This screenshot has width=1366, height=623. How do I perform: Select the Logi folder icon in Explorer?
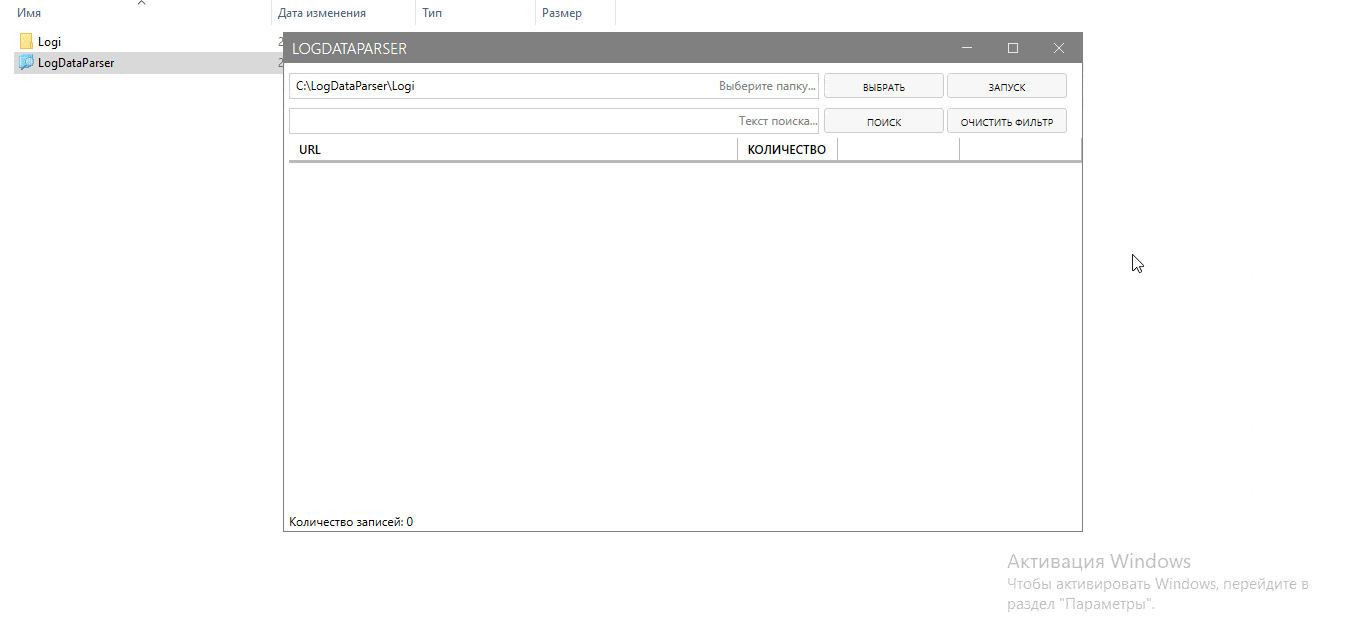(x=26, y=42)
